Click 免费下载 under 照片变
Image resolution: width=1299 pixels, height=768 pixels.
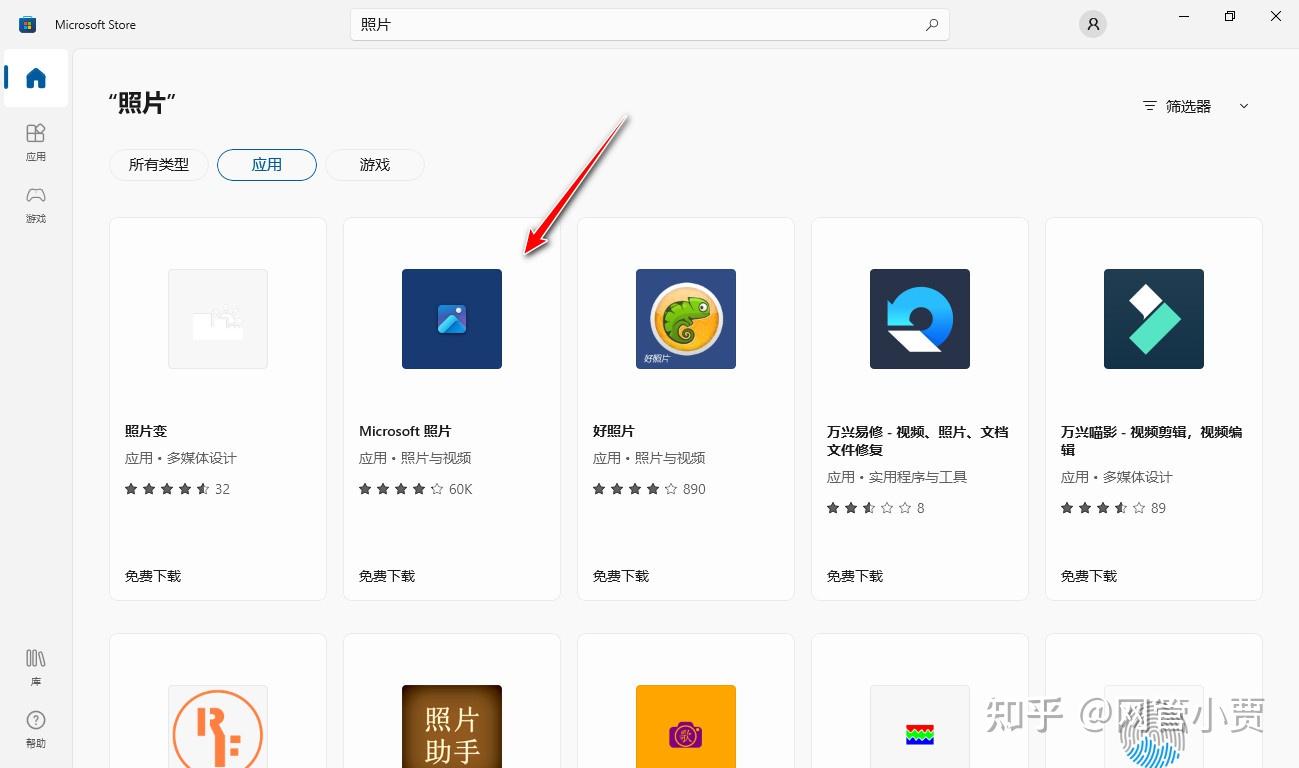153,576
